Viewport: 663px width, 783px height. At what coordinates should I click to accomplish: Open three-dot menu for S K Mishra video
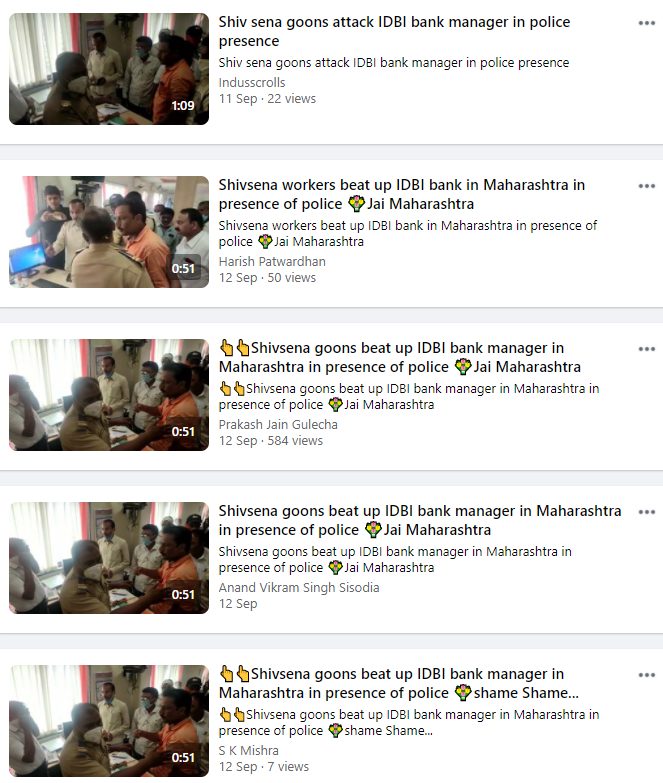click(x=647, y=675)
